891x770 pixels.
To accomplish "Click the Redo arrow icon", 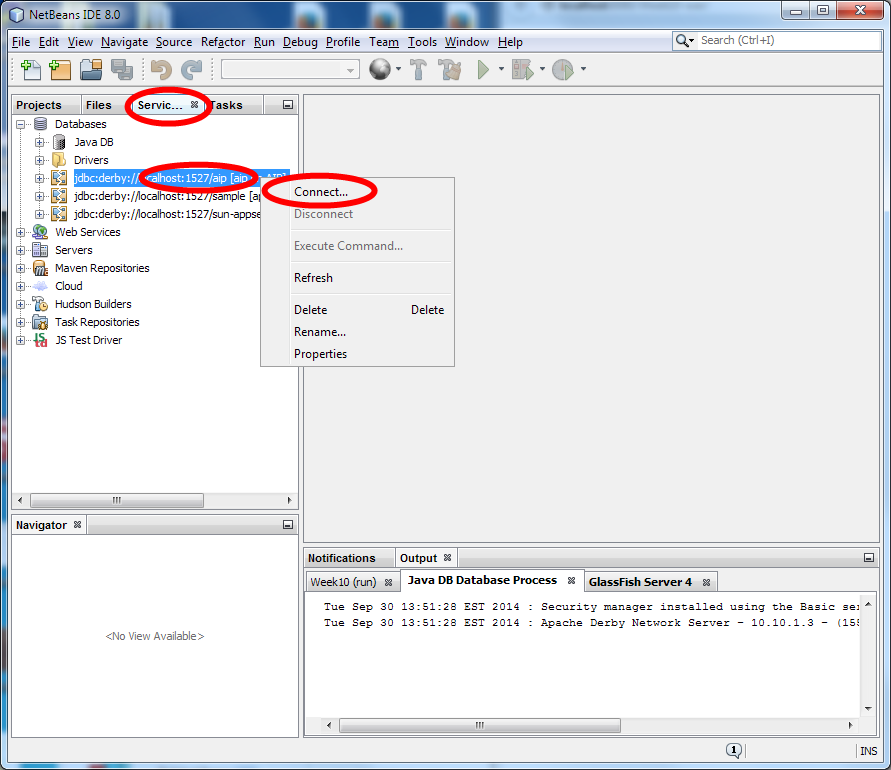I will coord(190,69).
